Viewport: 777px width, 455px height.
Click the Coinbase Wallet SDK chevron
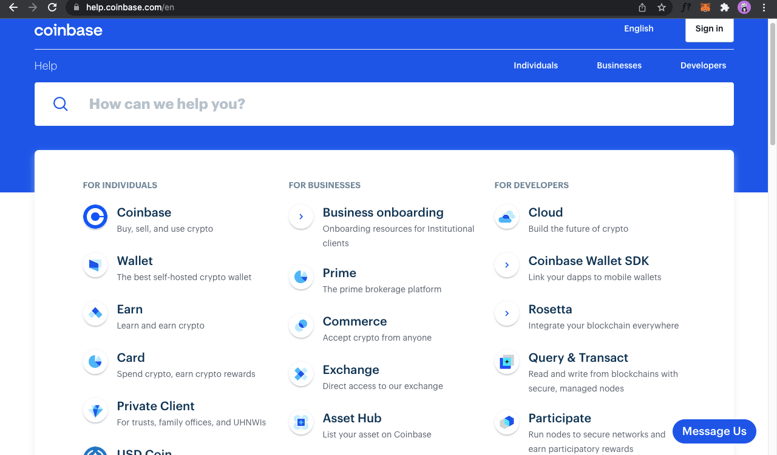tap(506, 265)
